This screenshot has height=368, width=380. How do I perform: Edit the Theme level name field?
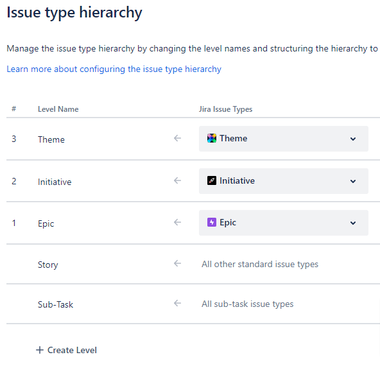coord(51,139)
